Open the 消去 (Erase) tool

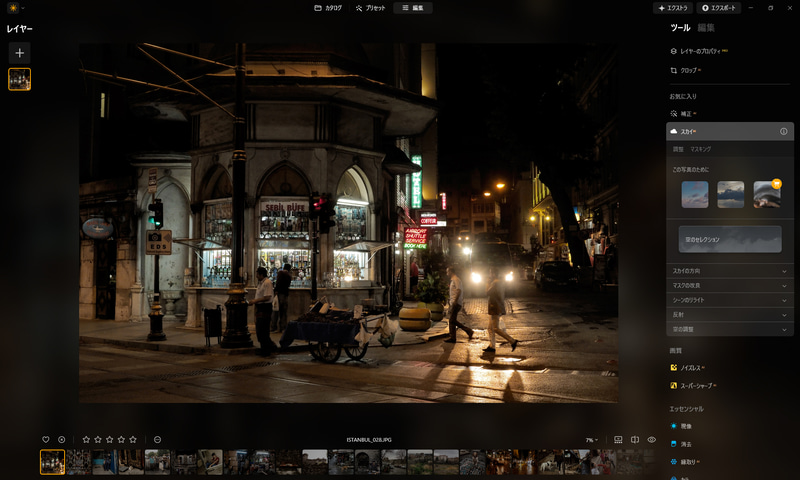[x=685, y=444]
